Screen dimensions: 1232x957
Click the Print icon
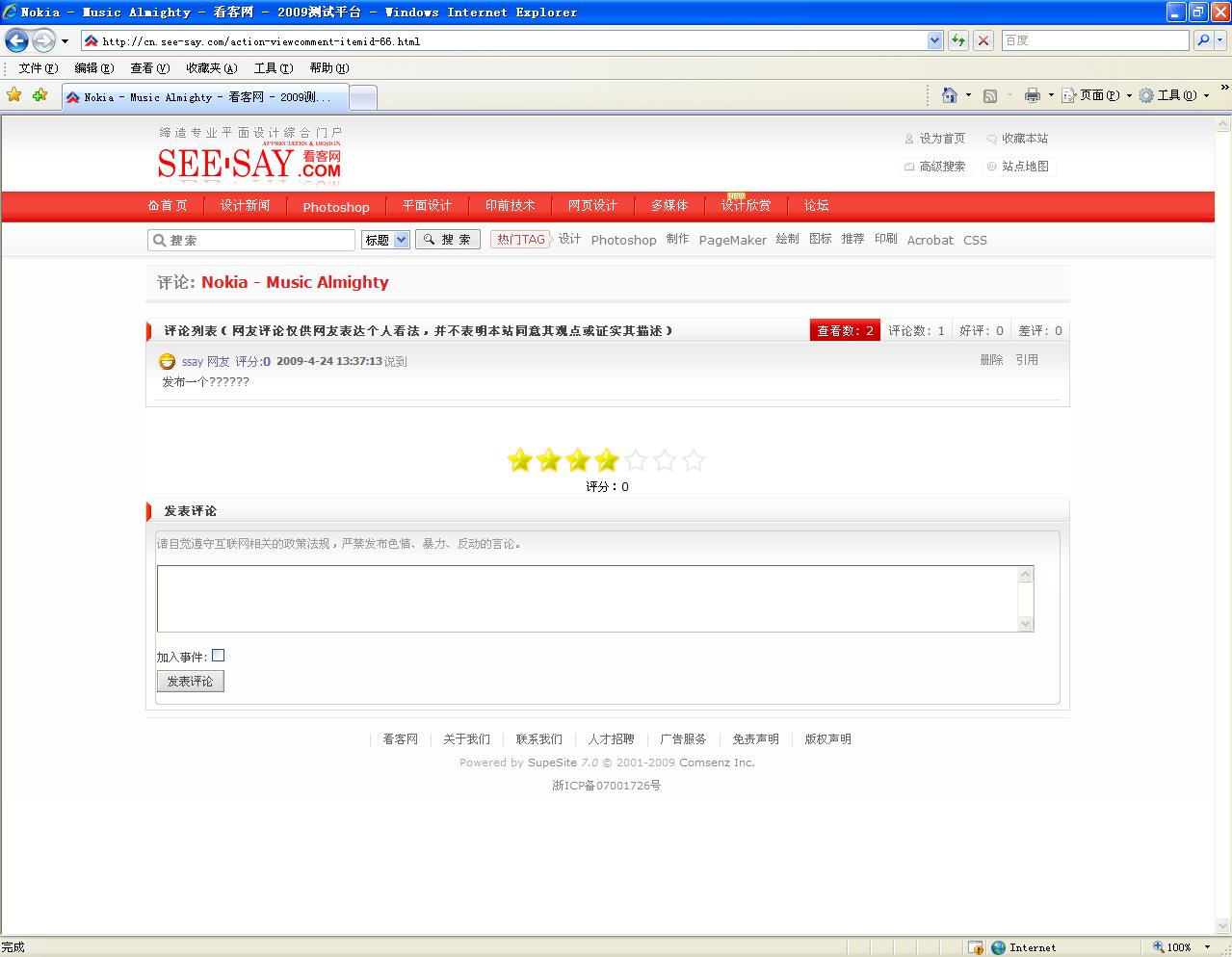1033,95
